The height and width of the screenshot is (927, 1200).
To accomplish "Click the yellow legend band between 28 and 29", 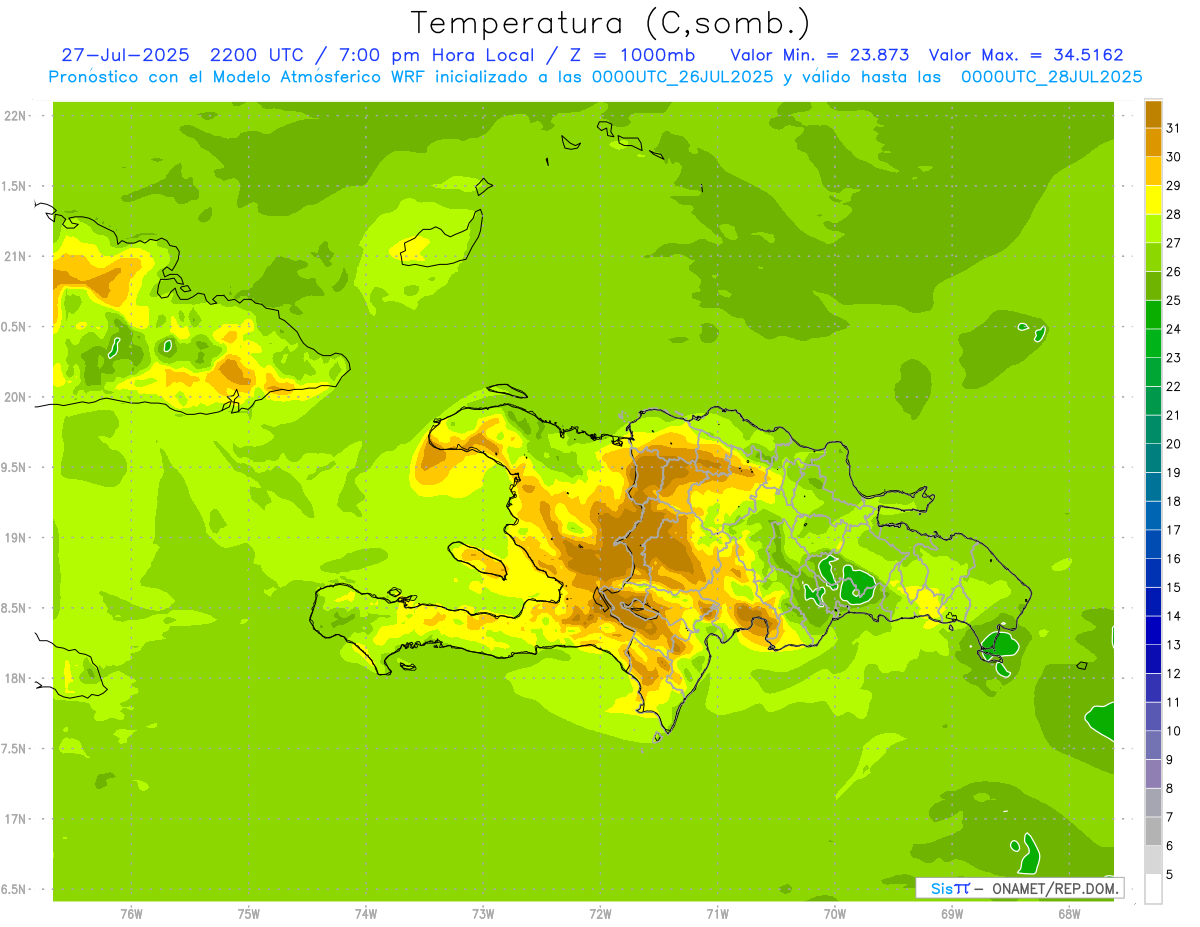I will (x=1153, y=200).
